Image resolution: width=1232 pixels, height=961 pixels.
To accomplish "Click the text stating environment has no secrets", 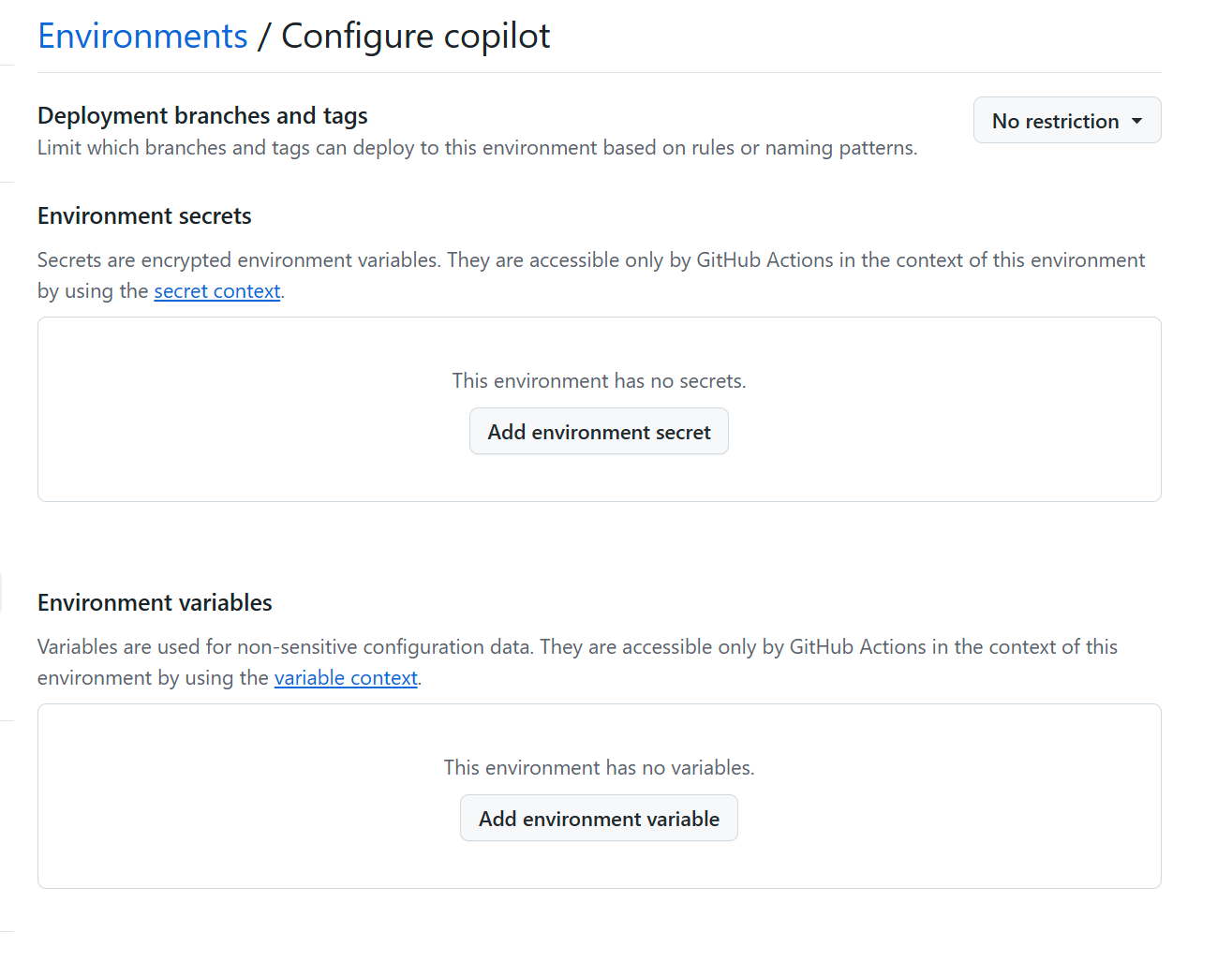I will [599, 380].
